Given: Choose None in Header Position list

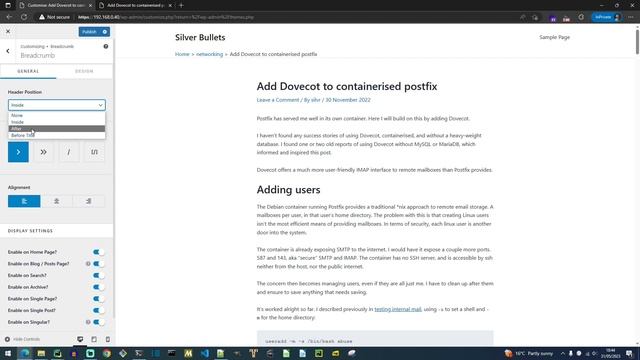Looking at the screenshot, I should point(57,116).
